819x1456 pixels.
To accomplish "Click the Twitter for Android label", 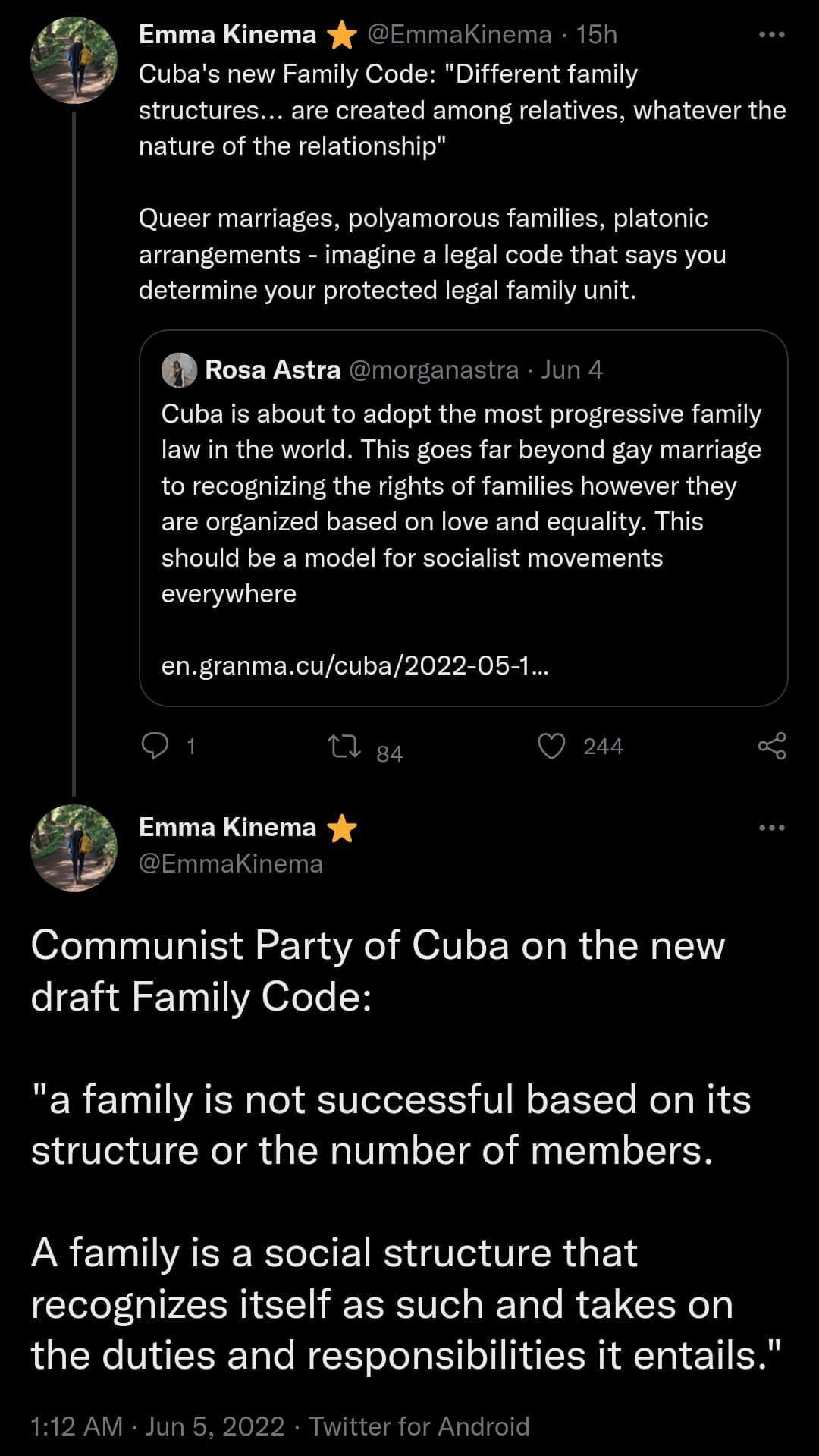I will click(x=420, y=1426).
